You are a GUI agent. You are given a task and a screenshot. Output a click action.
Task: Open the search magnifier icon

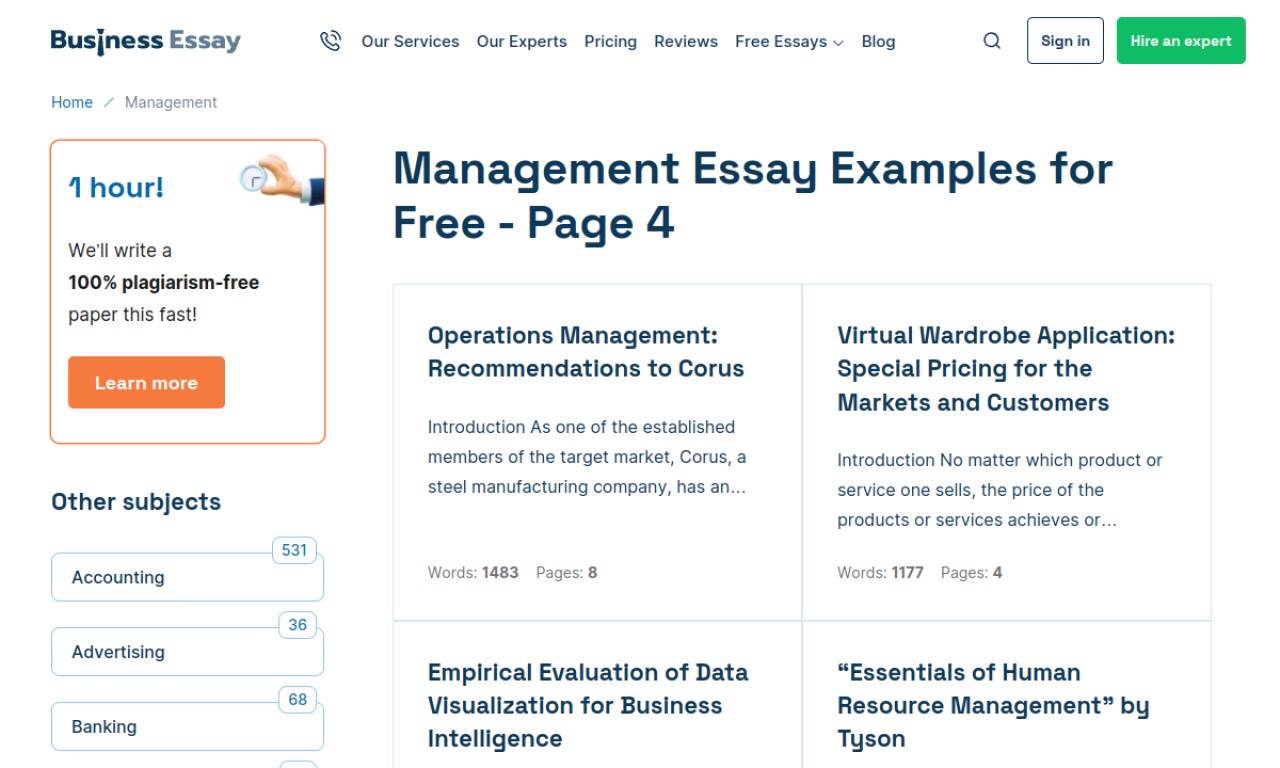point(992,41)
